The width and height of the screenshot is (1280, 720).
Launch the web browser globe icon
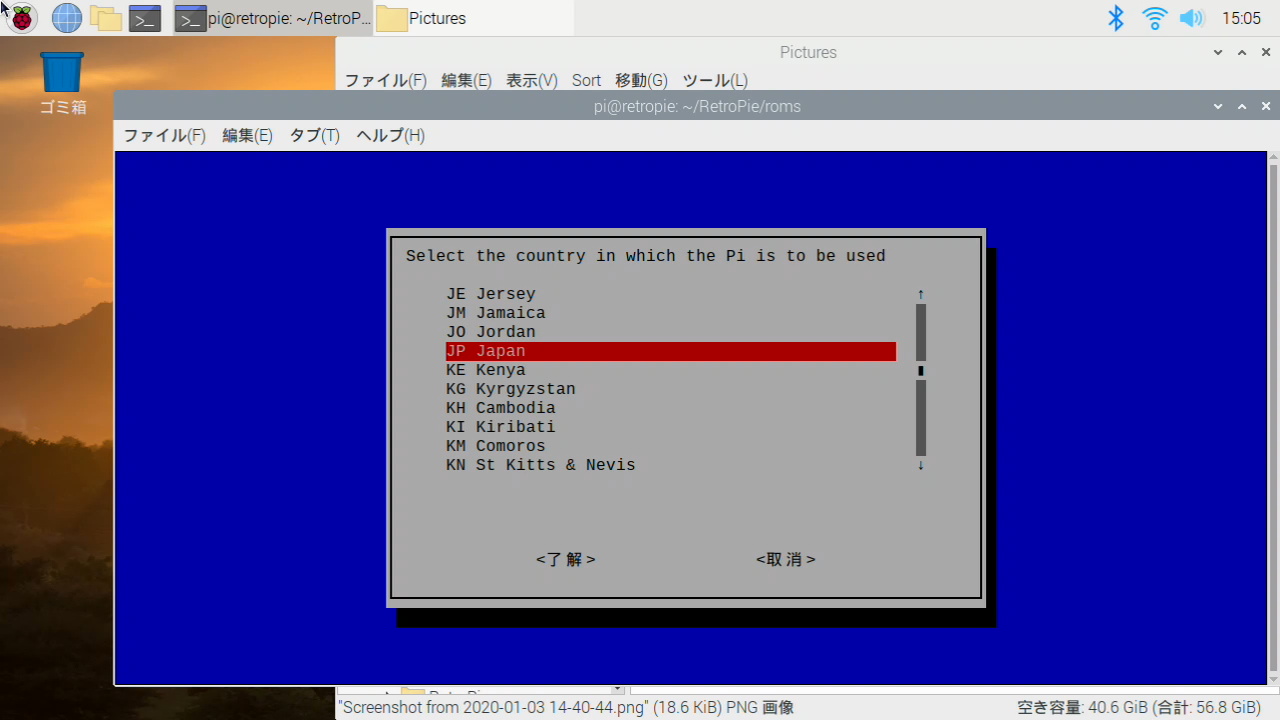(66, 17)
